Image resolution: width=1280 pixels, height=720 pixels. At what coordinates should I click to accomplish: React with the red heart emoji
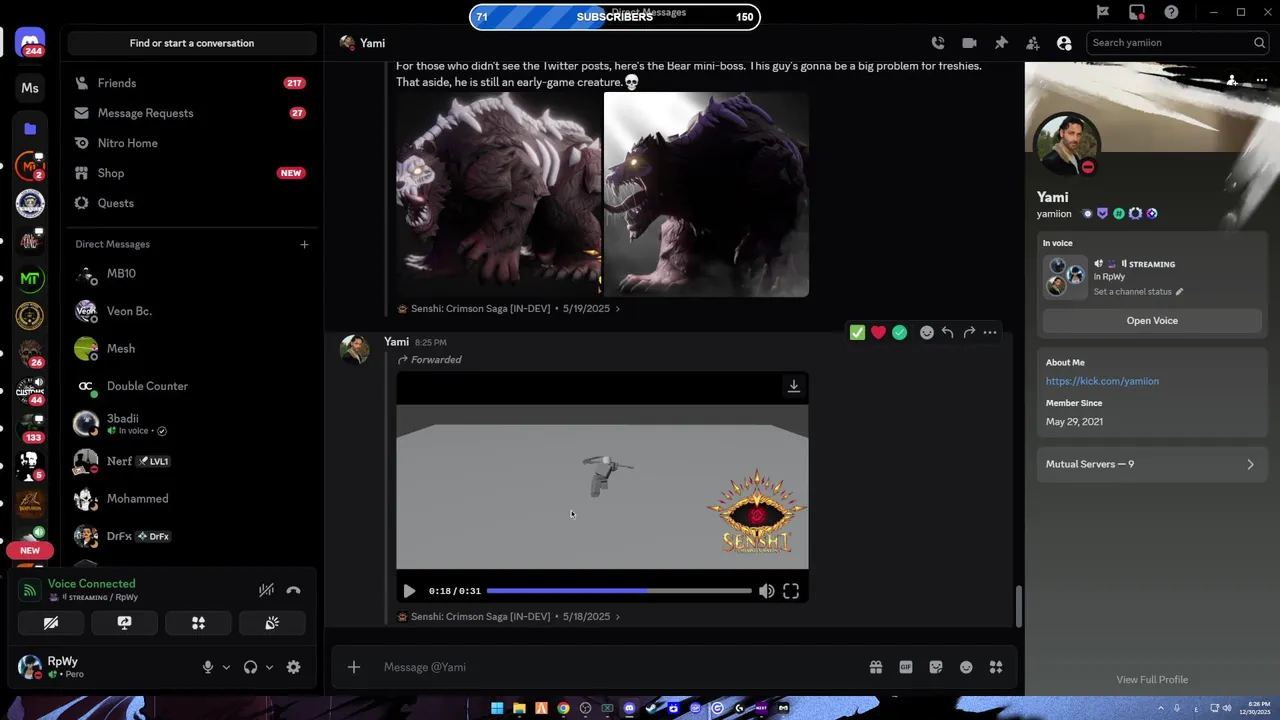[x=878, y=333]
